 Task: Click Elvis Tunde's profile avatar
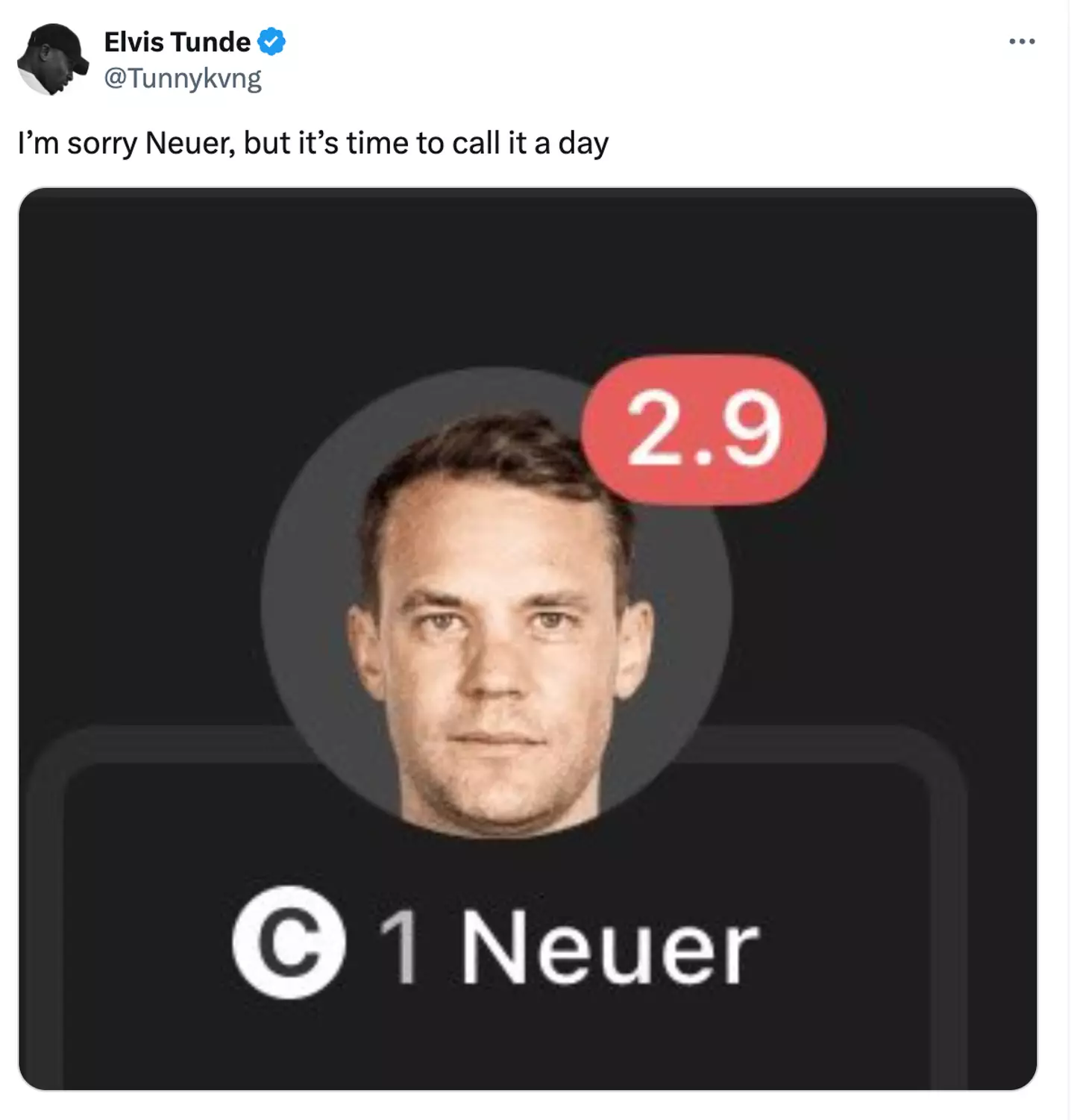coord(51,59)
